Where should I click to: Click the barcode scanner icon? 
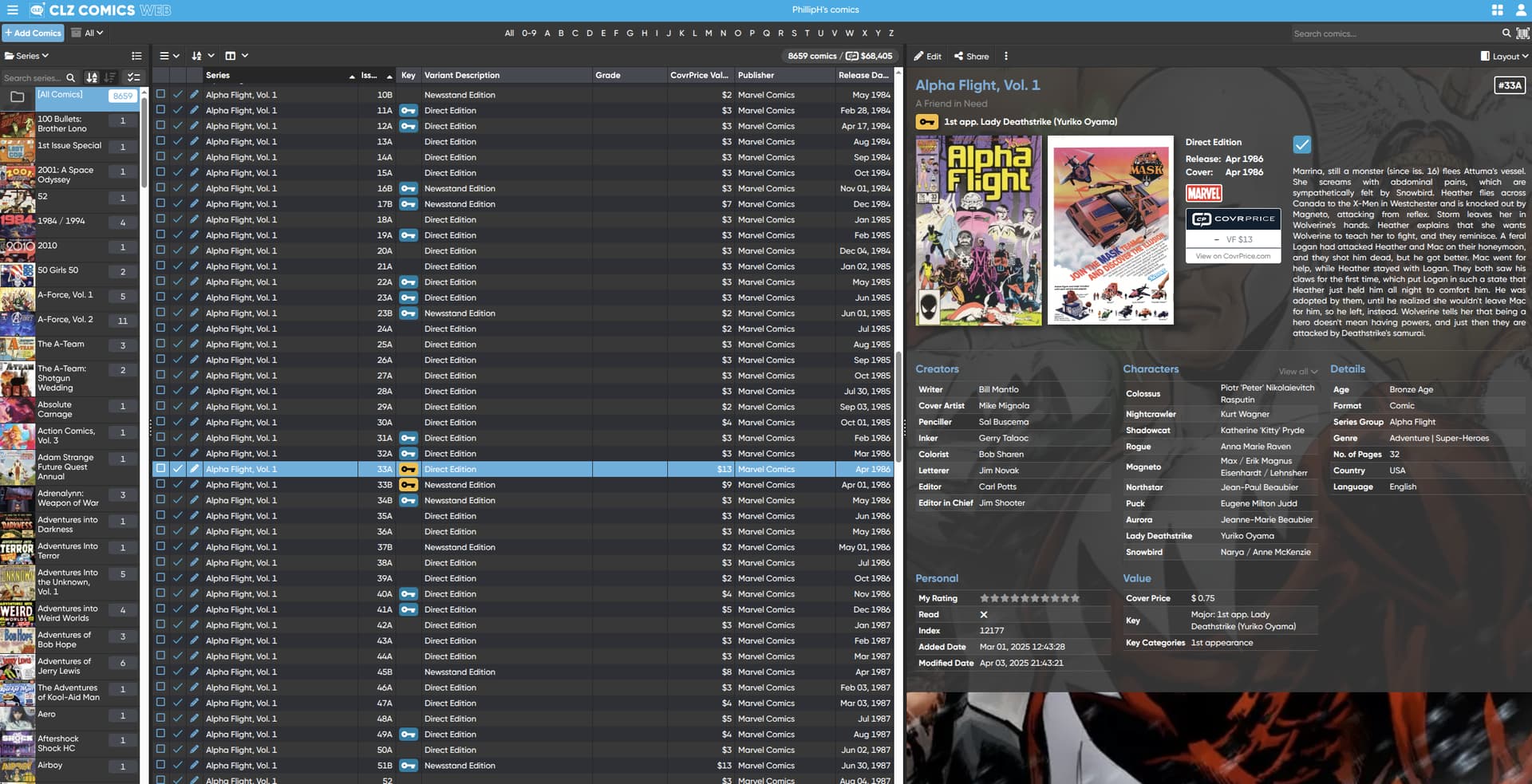(1522, 33)
